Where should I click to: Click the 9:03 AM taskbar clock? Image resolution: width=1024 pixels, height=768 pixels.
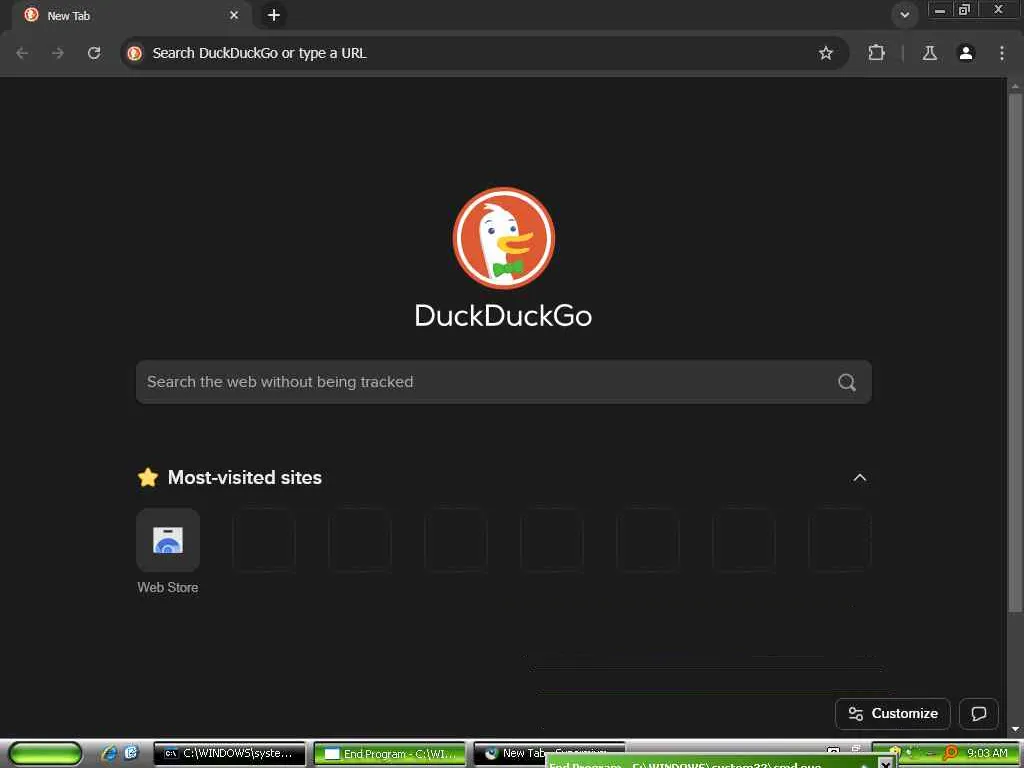point(987,753)
